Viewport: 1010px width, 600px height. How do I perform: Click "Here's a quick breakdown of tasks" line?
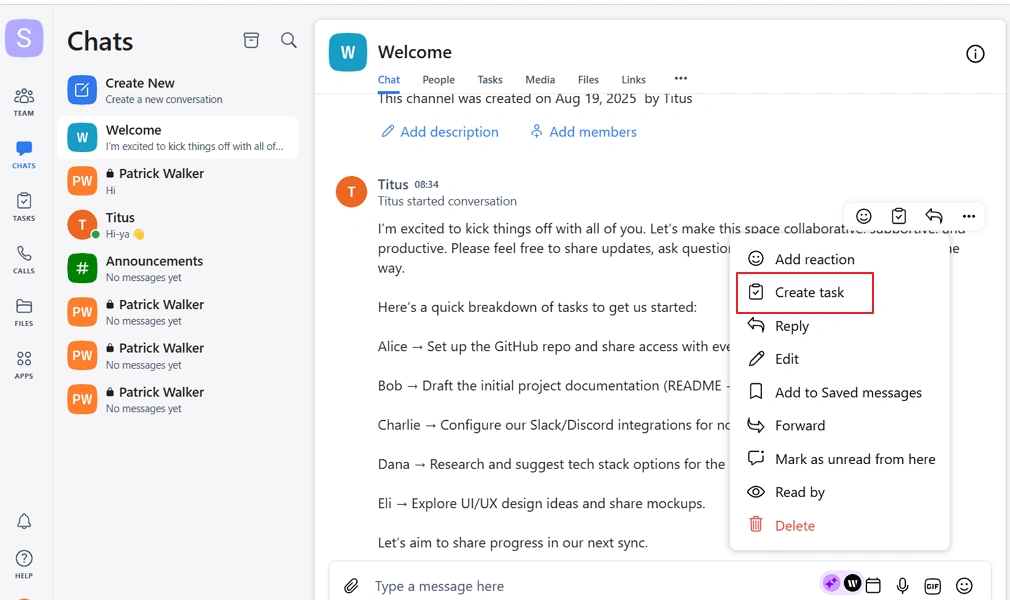coord(537,307)
